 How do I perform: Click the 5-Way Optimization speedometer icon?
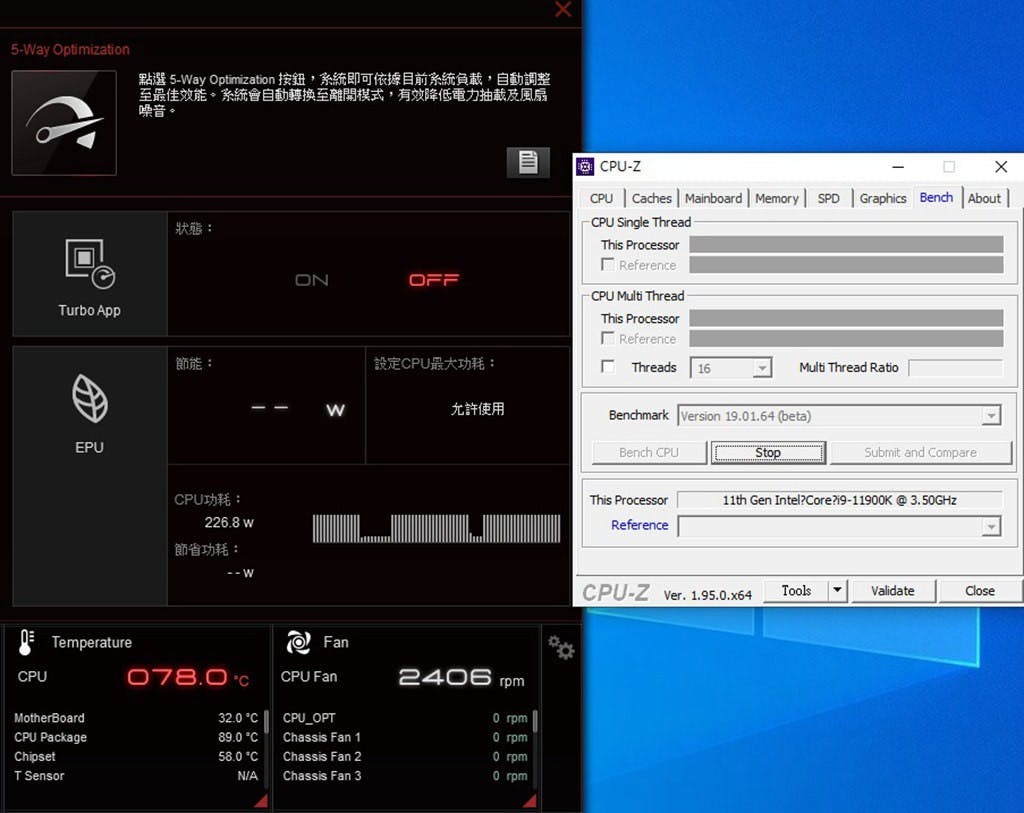coord(64,123)
